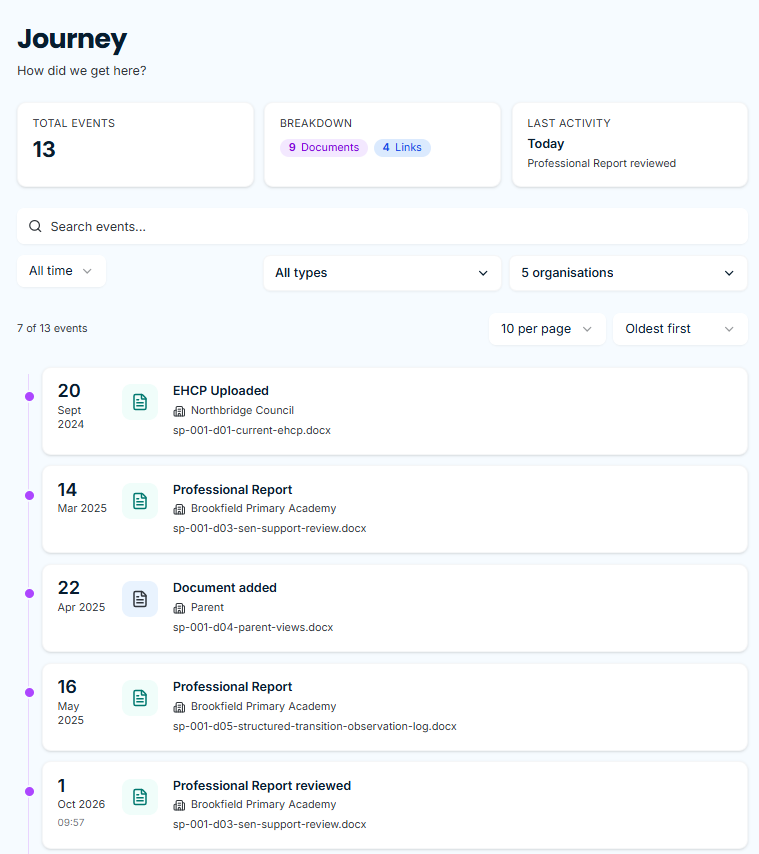Click timeline dot for 1 Oct 2026
Image resolution: width=759 pixels, height=854 pixels.
[29, 791]
